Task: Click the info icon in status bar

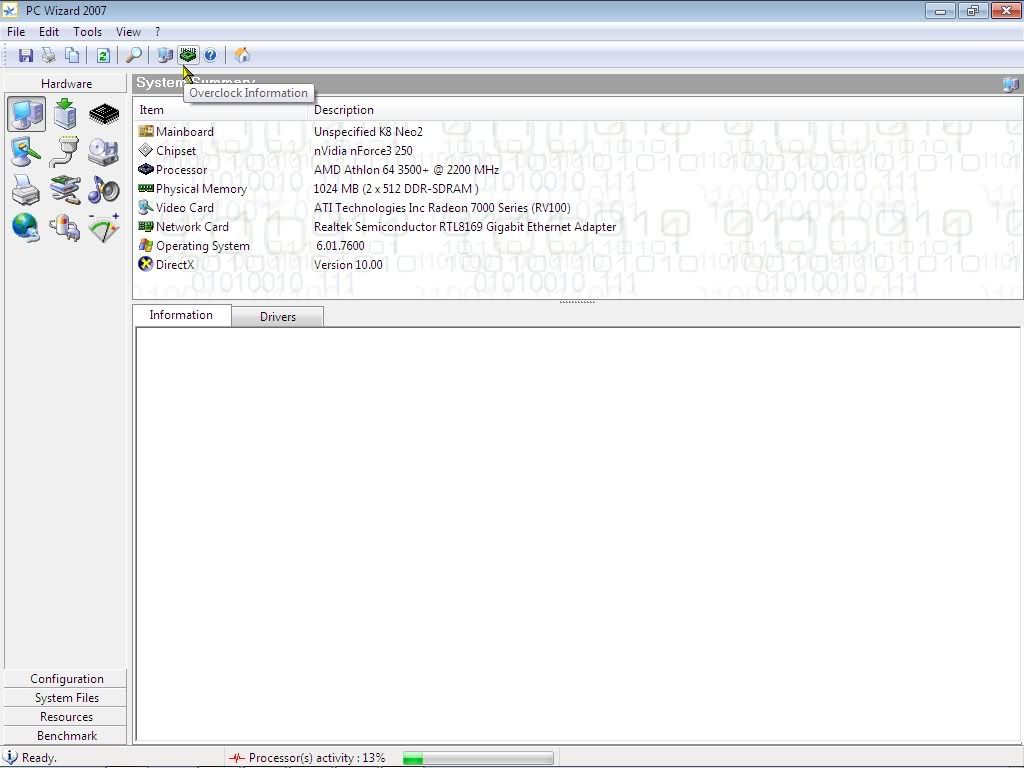Action: (x=10, y=757)
